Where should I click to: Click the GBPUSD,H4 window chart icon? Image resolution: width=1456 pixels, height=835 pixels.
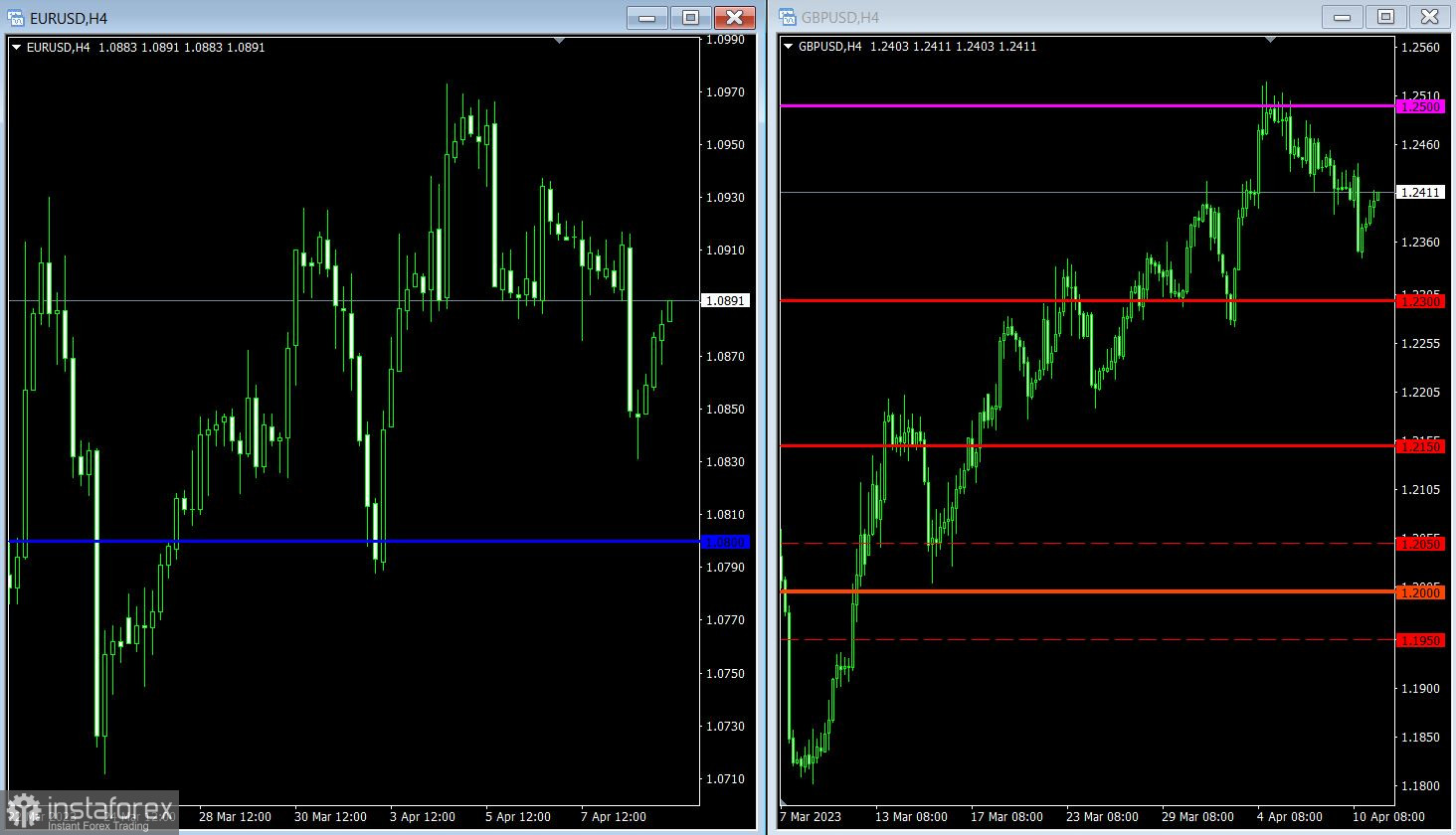point(788,17)
